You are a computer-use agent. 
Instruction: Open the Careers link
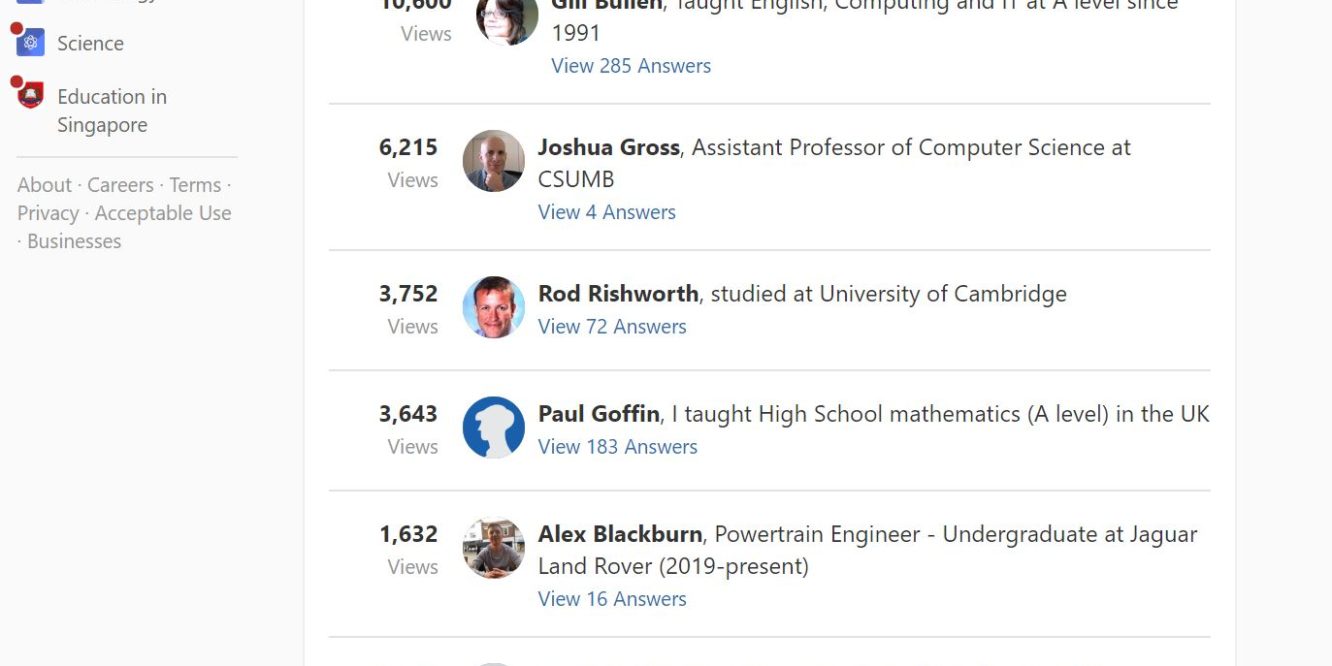click(x=119, y=184)
